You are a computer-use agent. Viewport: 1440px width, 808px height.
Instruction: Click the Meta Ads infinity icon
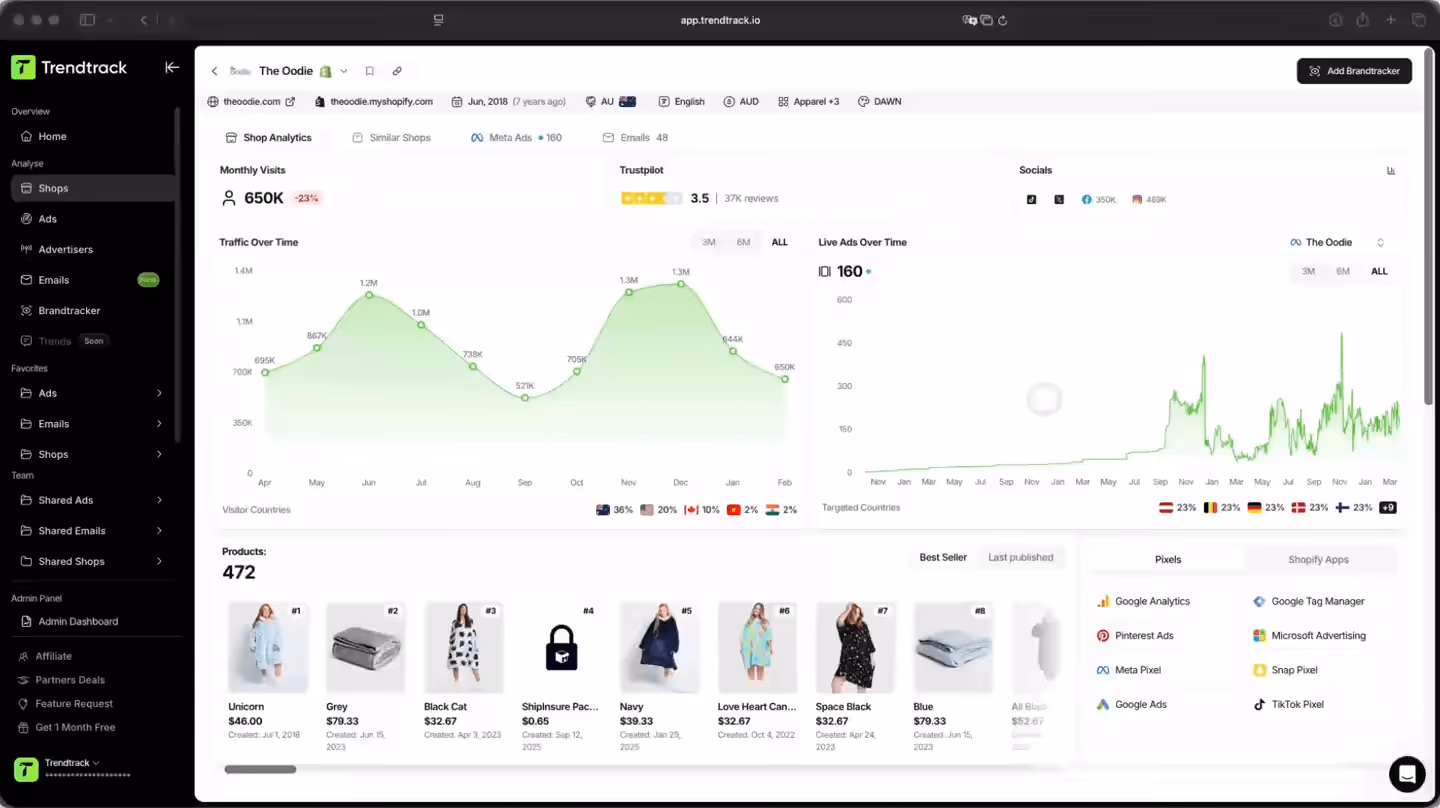477,137
